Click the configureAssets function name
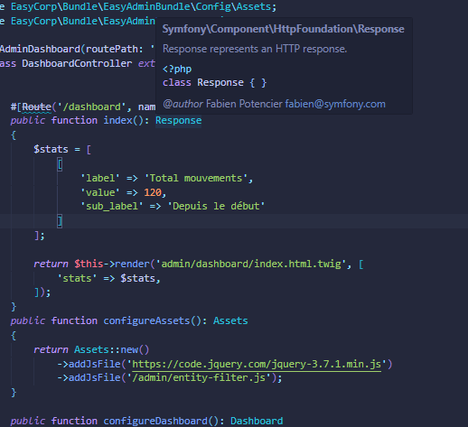 click(147, 321)
